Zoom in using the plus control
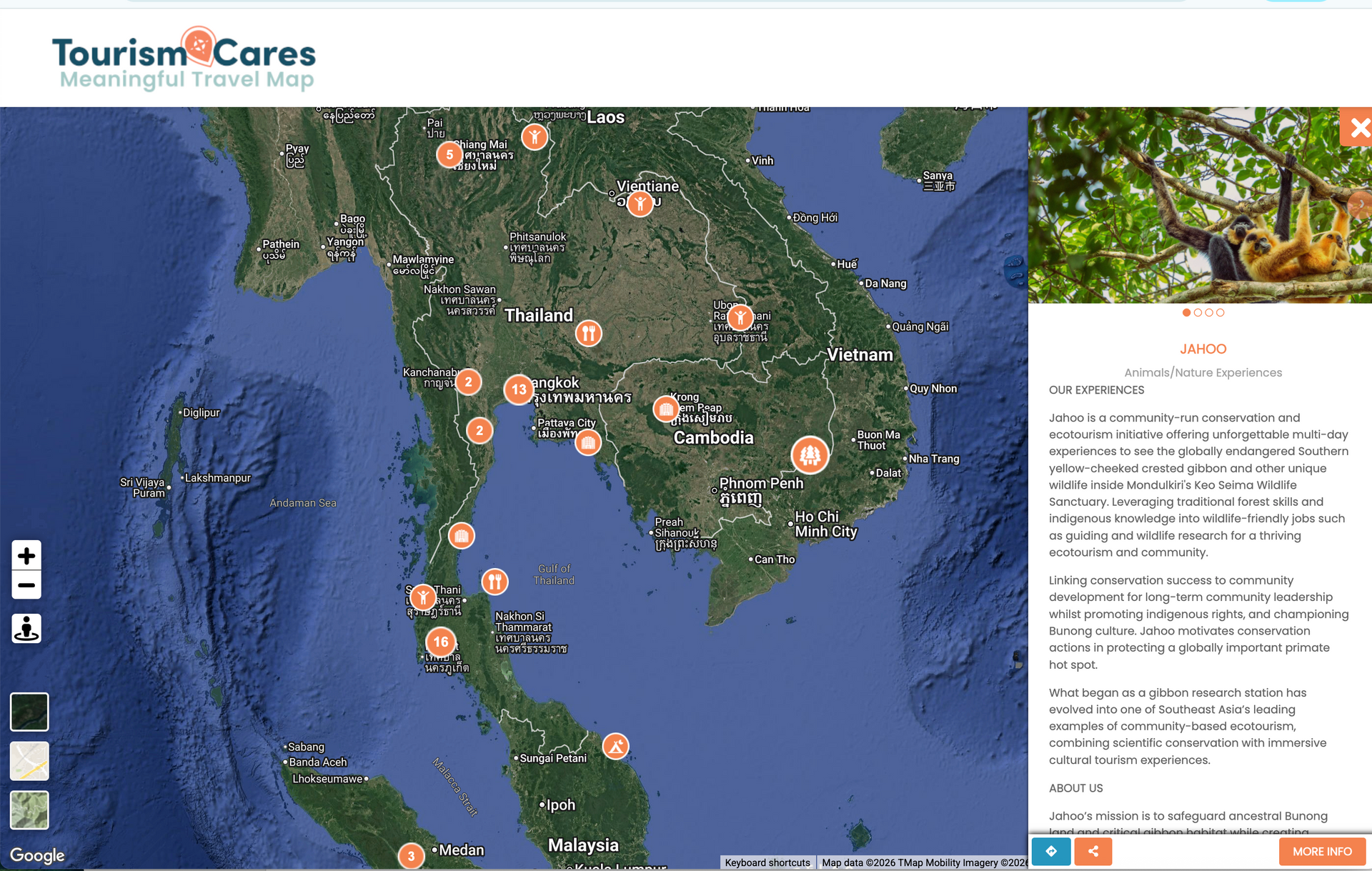1372x871 pixels. (x=26, y=555)
